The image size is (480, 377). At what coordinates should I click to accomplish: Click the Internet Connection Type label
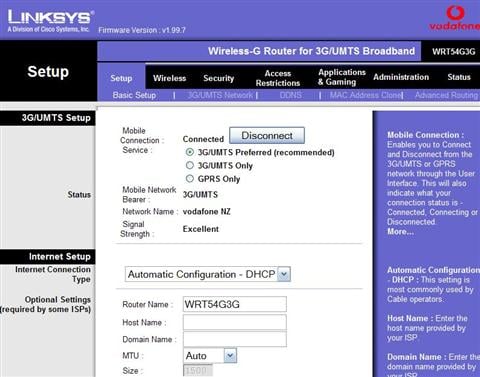(53, 274)
